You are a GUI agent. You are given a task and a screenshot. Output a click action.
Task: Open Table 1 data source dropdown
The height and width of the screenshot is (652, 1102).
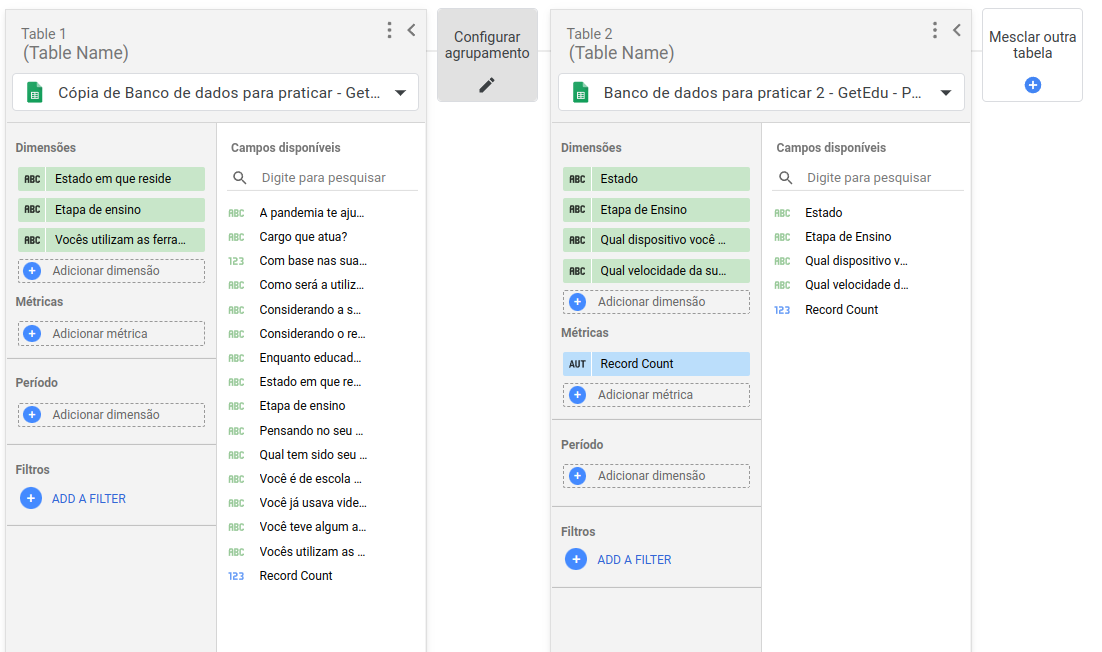coord(400,93)
